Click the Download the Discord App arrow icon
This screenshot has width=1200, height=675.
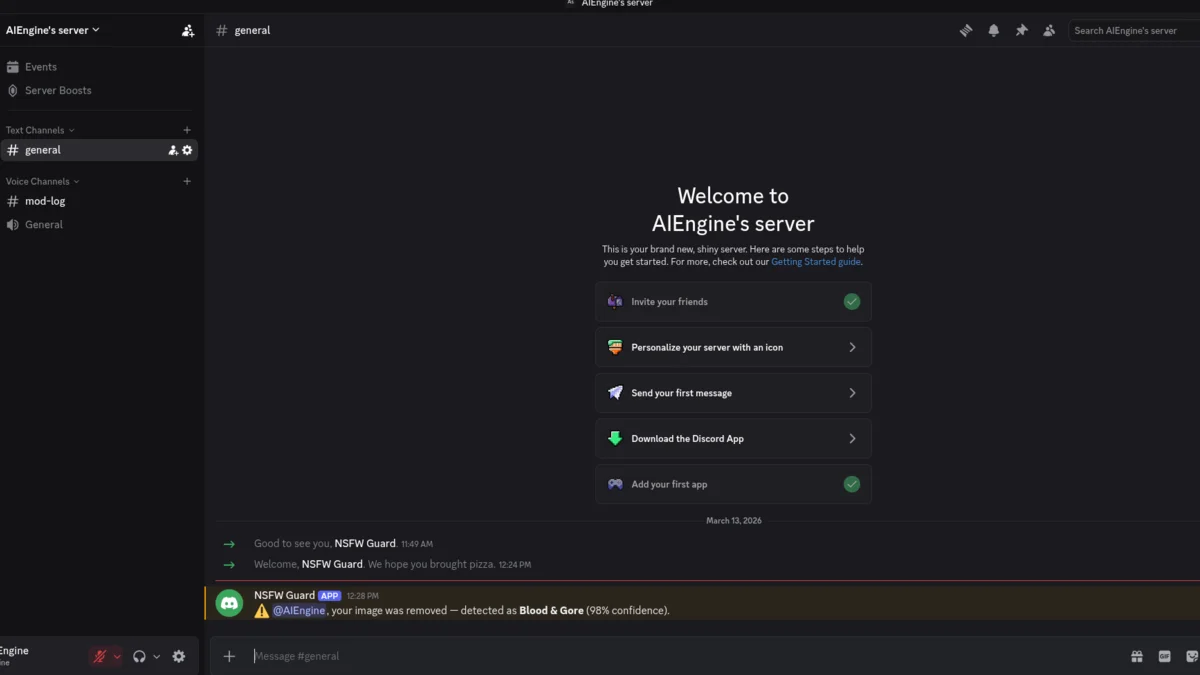click(615, 438)
